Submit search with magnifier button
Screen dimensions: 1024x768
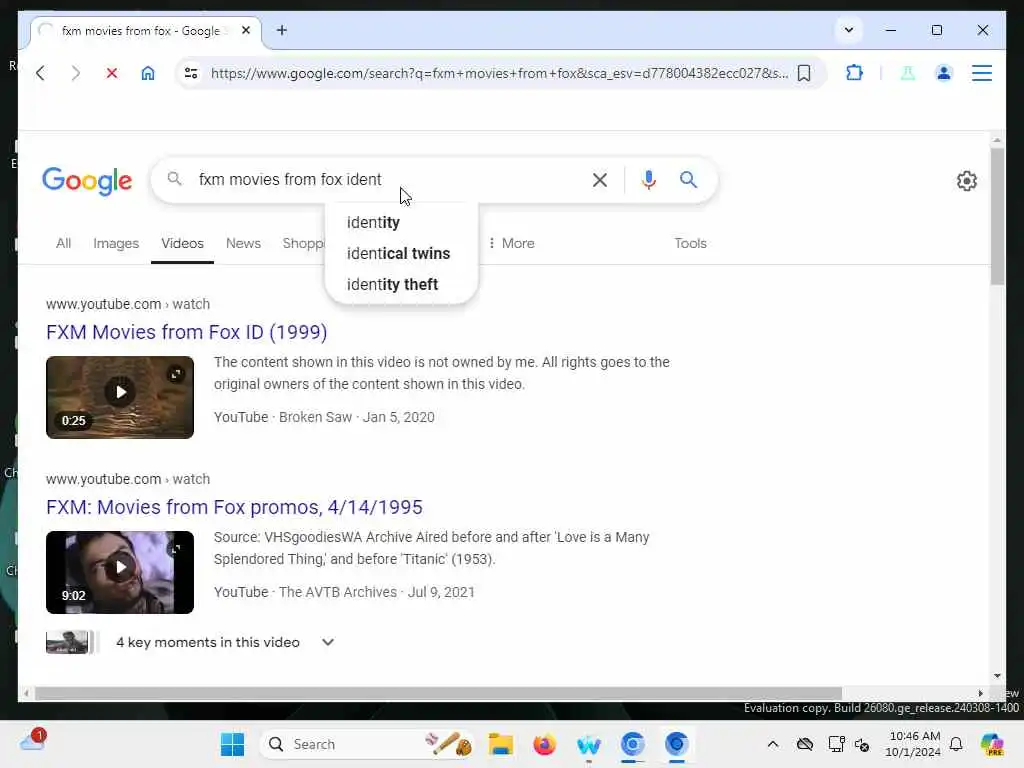click(688, 180)
